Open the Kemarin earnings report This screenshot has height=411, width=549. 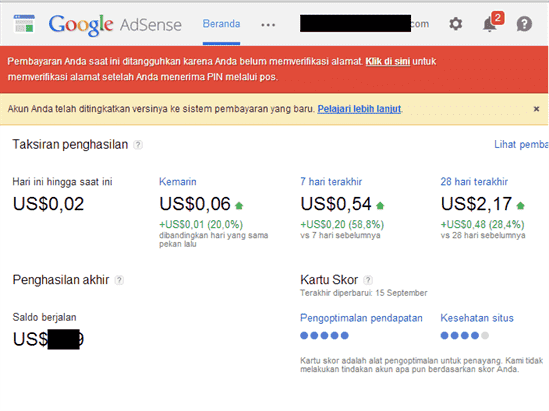[178, 182]
